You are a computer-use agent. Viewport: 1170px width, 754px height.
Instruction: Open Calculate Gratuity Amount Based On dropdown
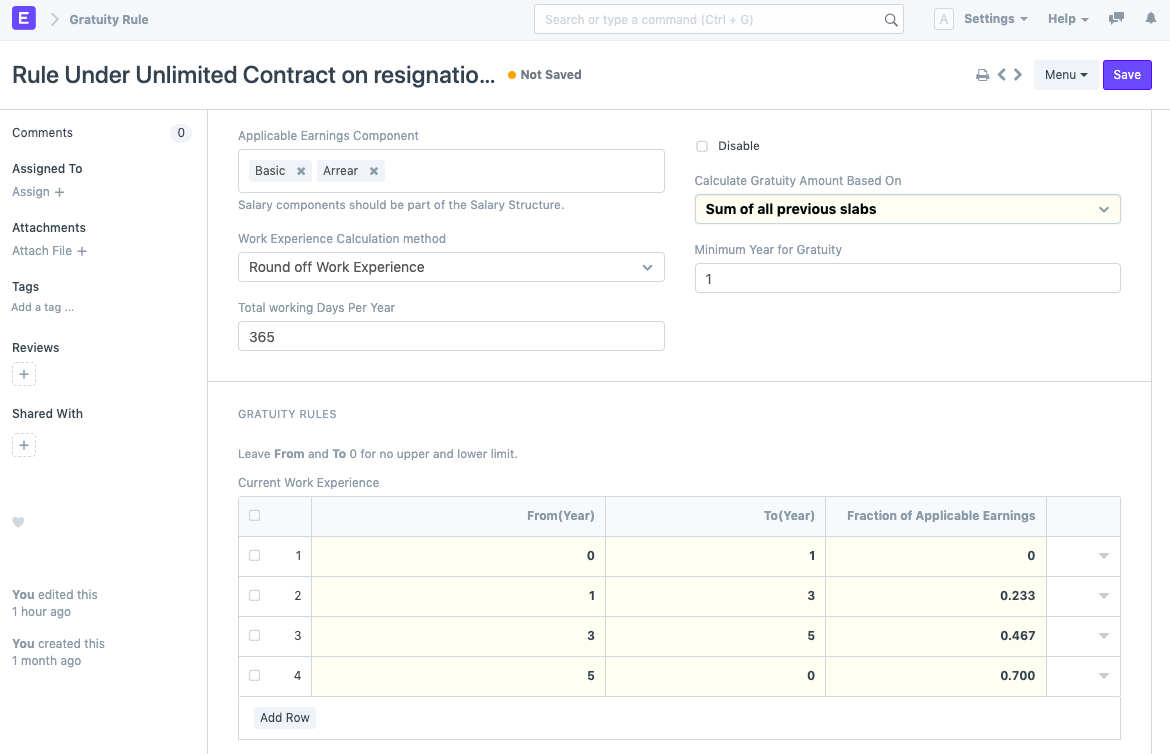click(907, 209)
